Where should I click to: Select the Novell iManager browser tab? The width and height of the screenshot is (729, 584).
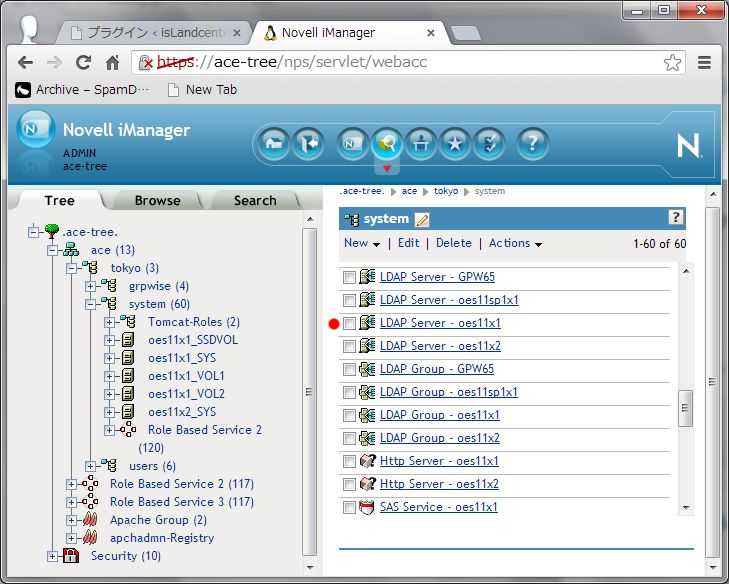pos(349,33)
